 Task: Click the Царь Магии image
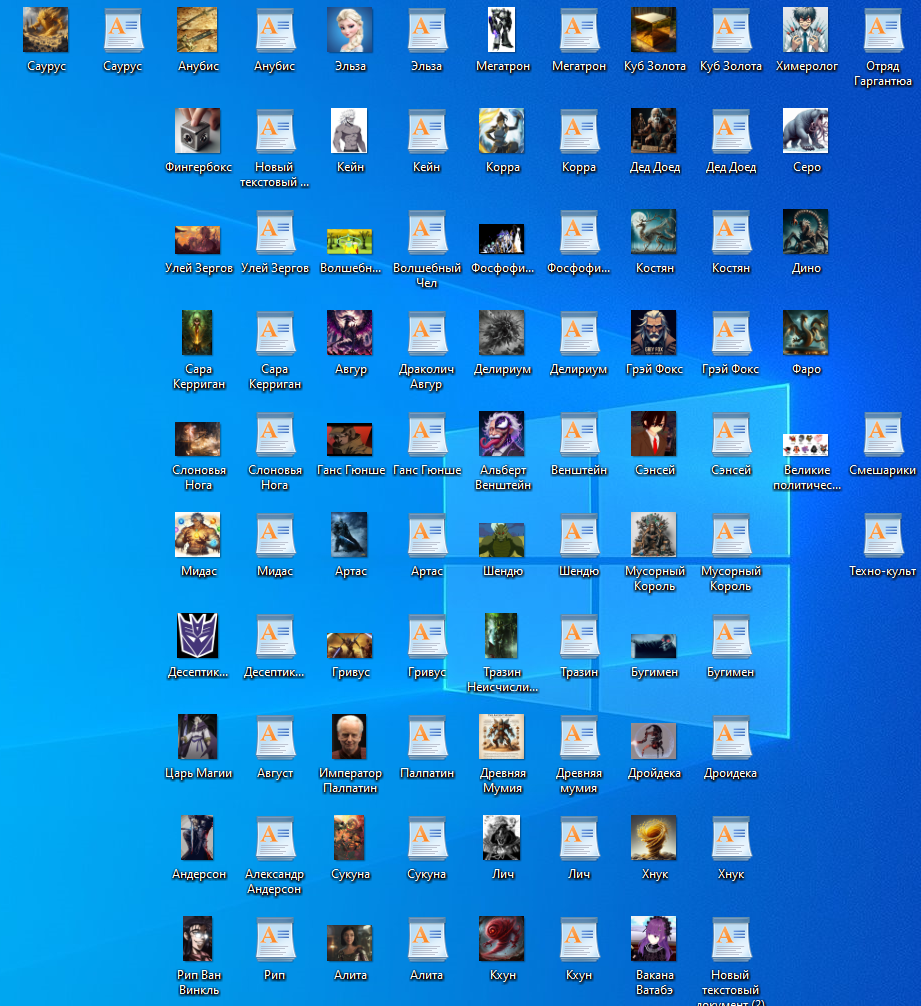pyautogui.click(x=198, y=737)
